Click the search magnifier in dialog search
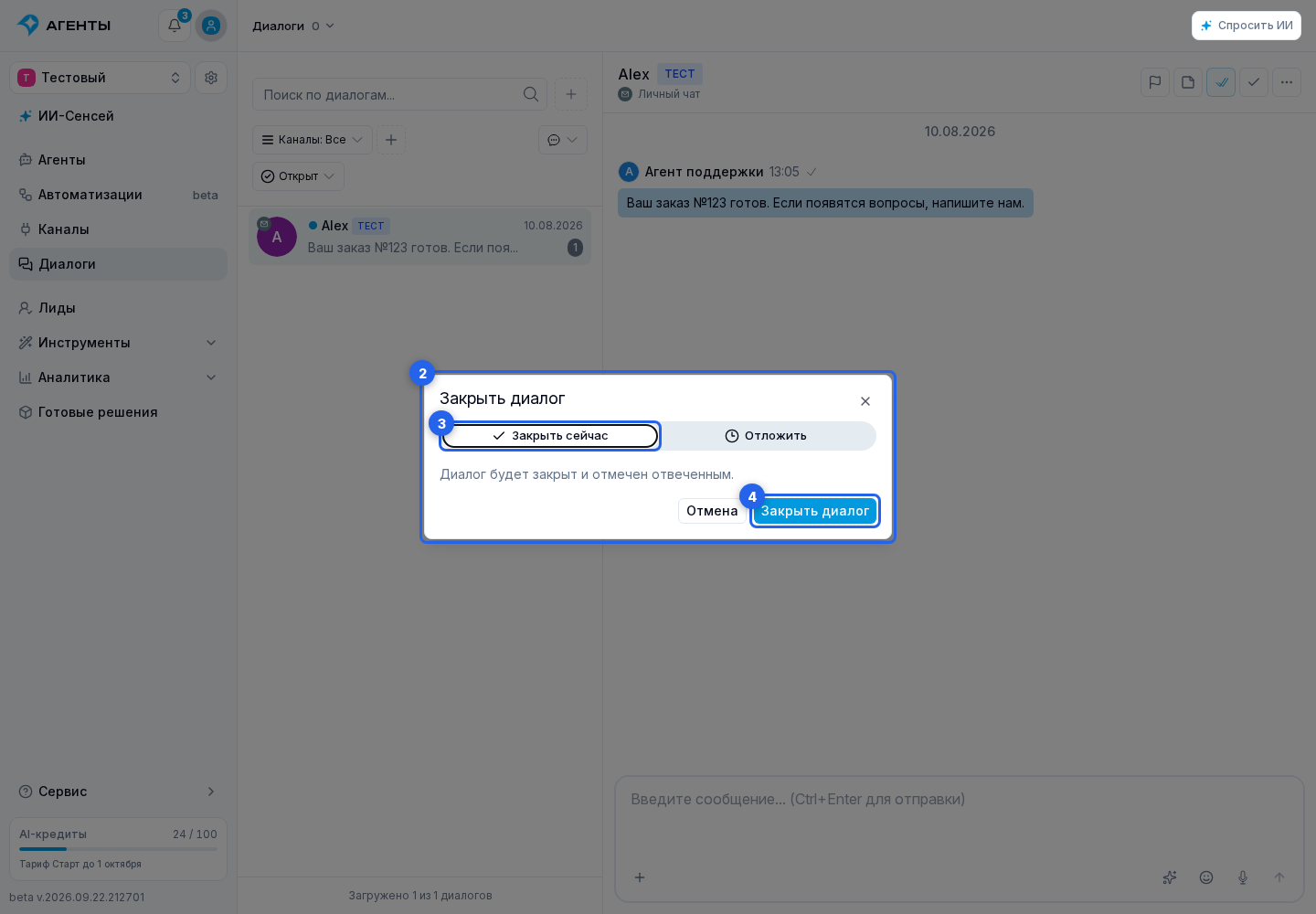 pyautogui.click(x=531, y=94)
